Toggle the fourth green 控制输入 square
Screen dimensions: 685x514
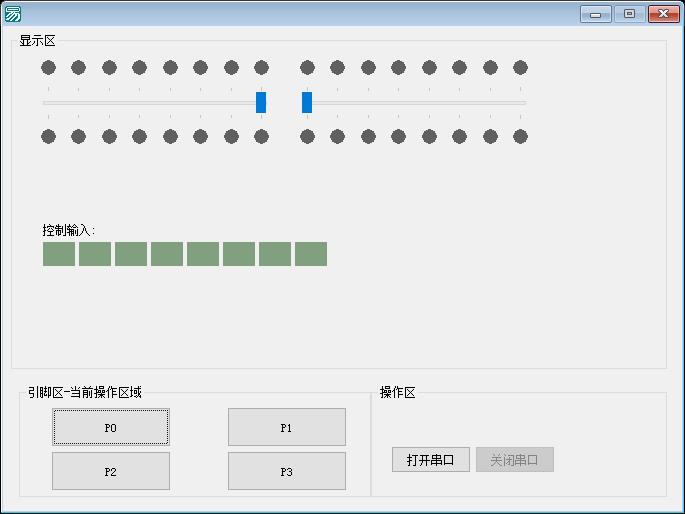click(x=167, y=254)
